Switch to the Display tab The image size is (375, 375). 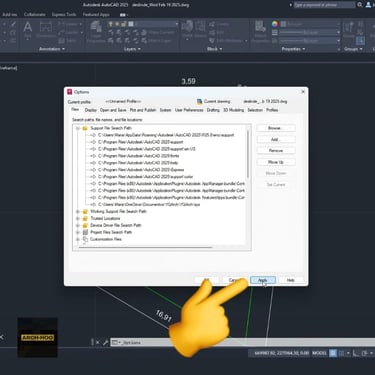click(91, 110)
